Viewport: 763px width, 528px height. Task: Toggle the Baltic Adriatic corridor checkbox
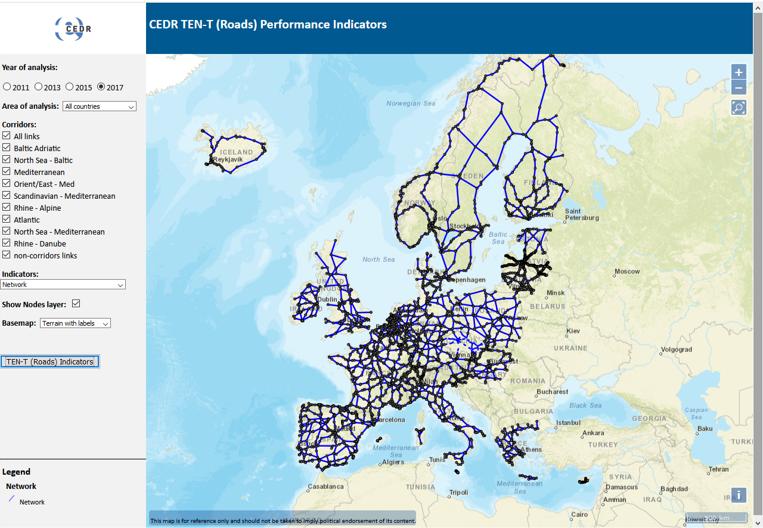tap(6, 147)
